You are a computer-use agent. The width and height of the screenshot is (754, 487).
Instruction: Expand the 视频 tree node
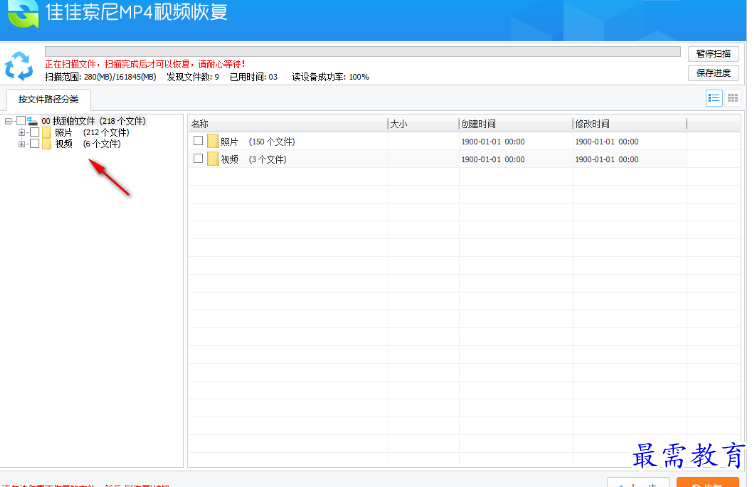(22, 144)
